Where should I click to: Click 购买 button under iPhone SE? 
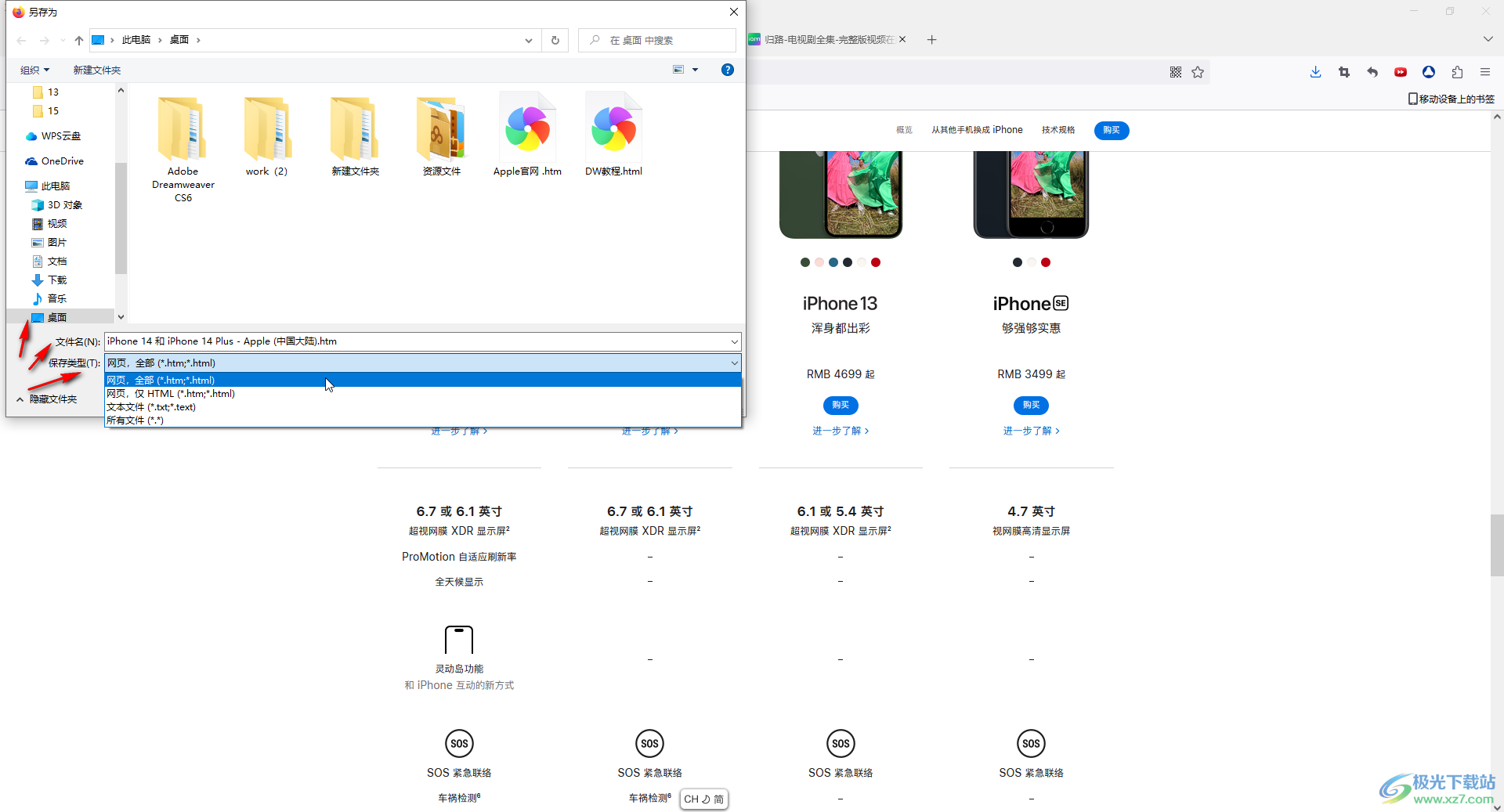point(1031,405)
